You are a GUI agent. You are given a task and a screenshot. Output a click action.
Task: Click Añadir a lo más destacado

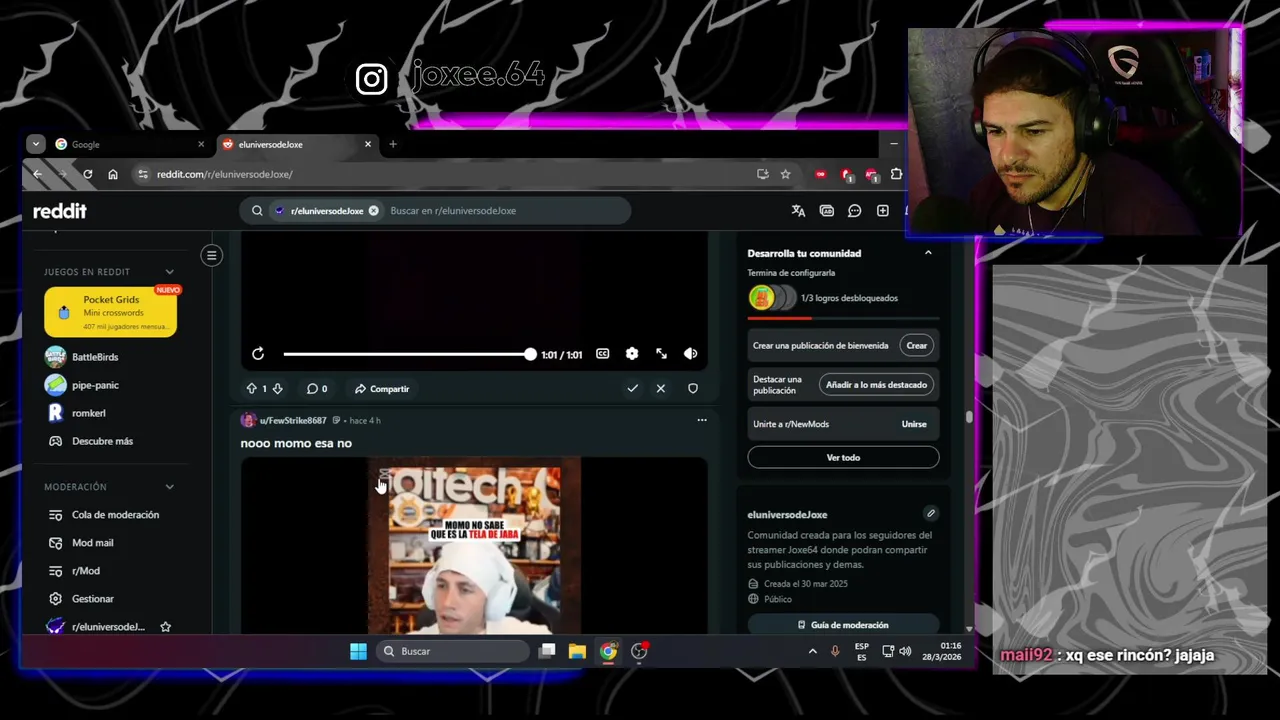tap(877, 385)
